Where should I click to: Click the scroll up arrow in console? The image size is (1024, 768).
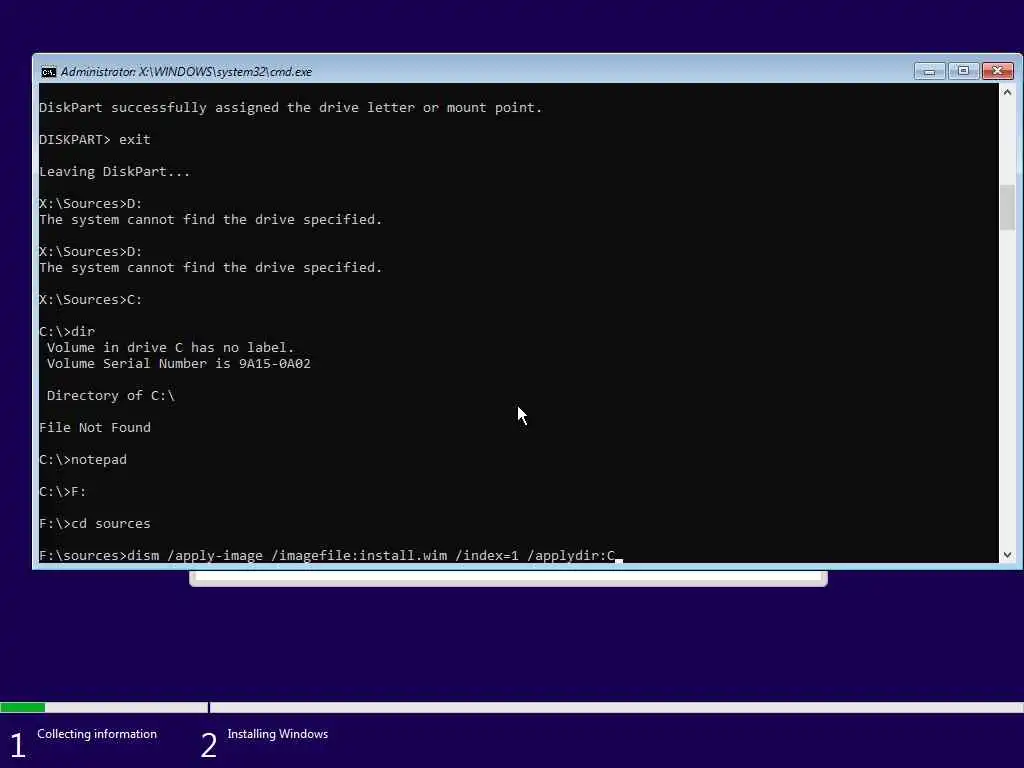point(1007,93)
